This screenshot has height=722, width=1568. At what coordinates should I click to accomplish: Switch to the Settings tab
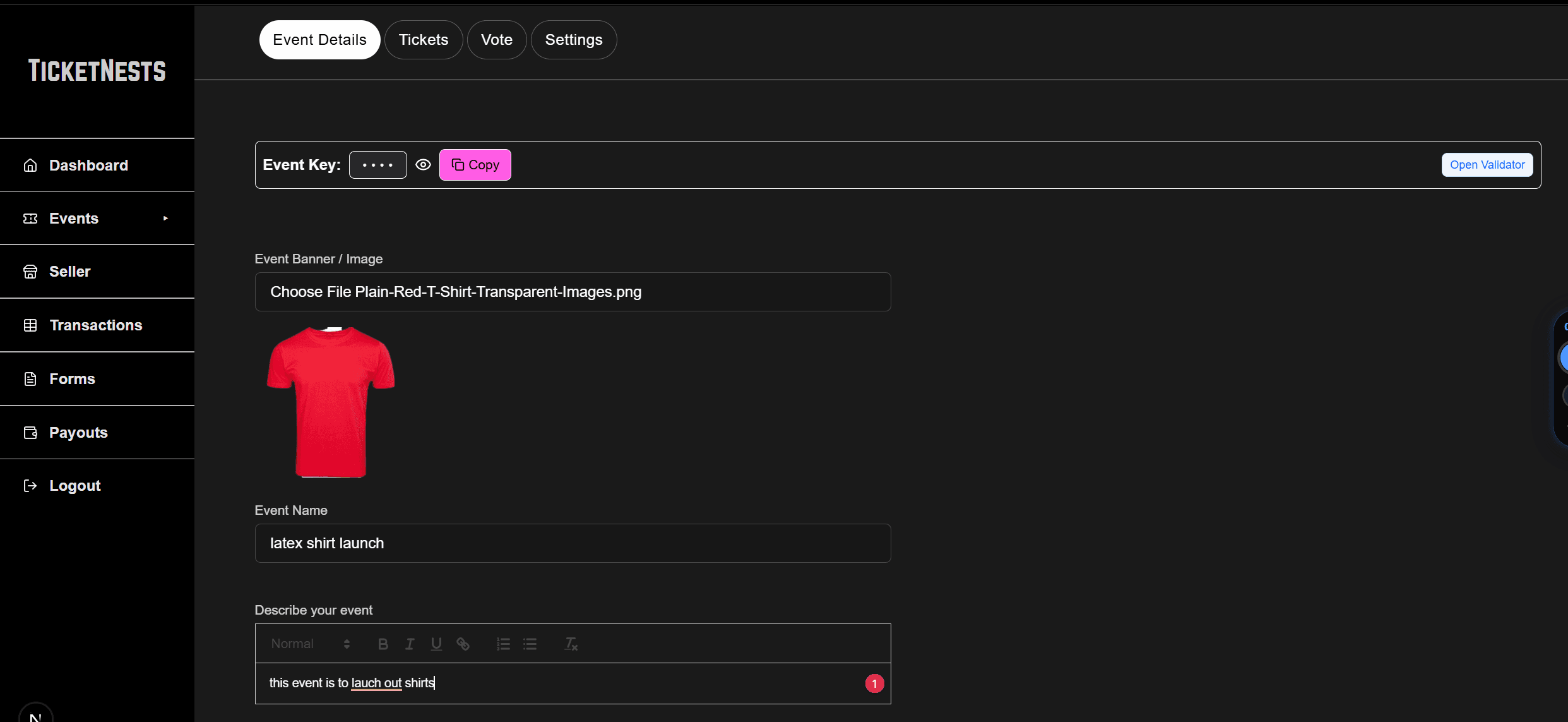pos(574,40)
